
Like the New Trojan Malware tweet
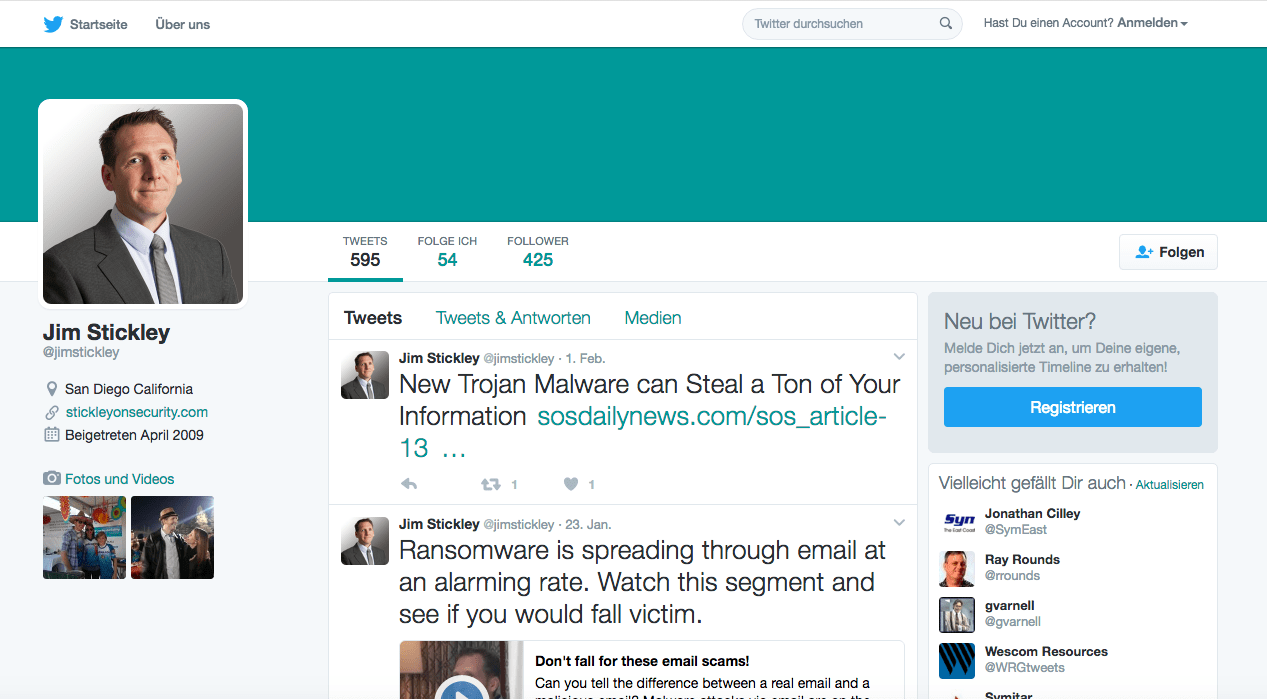[571, 484]
